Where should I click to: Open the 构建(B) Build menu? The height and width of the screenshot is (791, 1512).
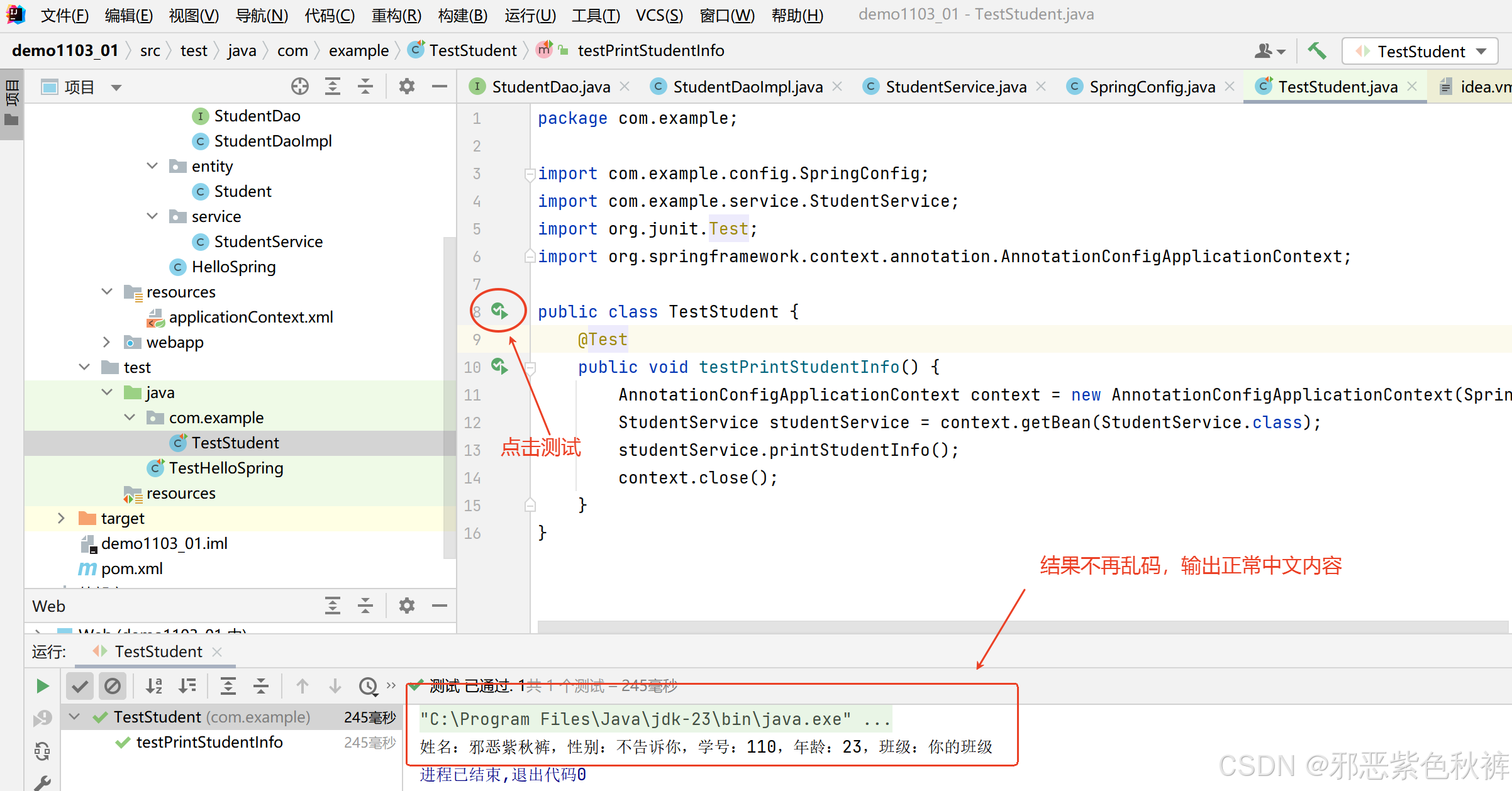pos(462,15)
